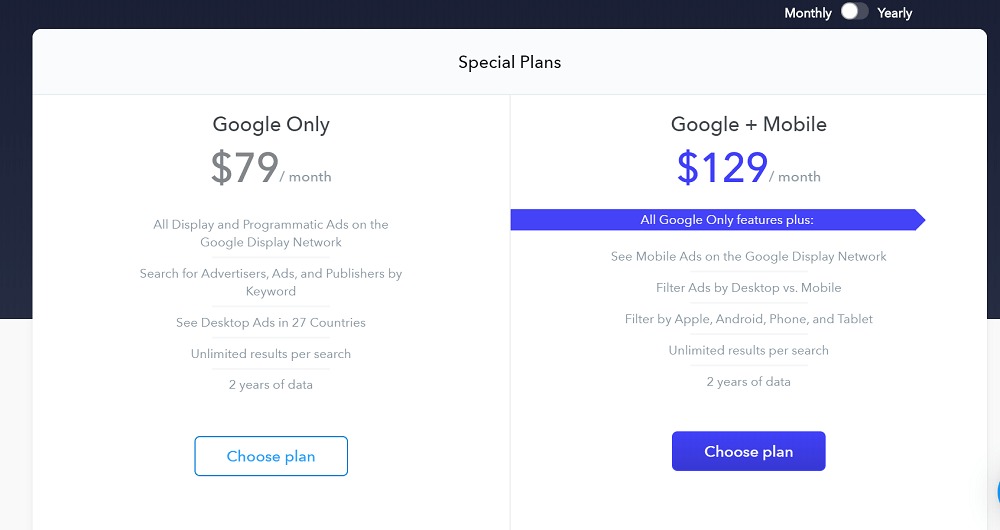Select the Google Only plan title
Image resolution: width=1000 pixels, height=530 pixels.
pyautogui.click(x=271, y=125)
